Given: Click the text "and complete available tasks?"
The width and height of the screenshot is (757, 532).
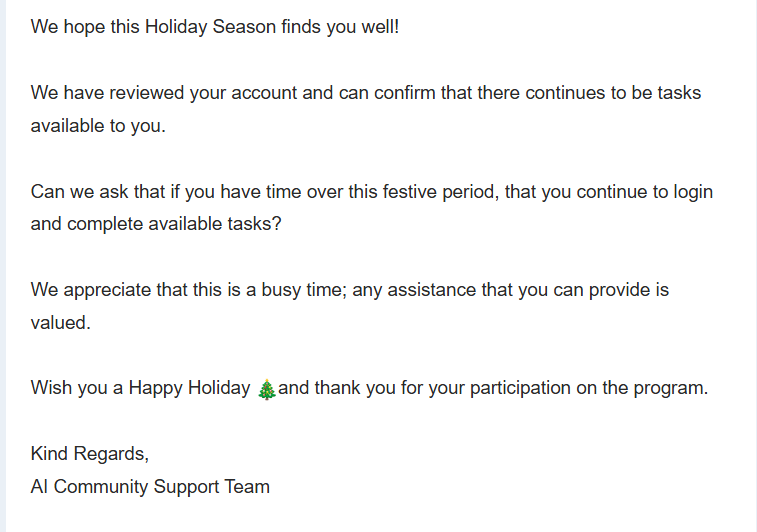Looking at the screenshot, I should pyautogui.click(x=156, y=224).
